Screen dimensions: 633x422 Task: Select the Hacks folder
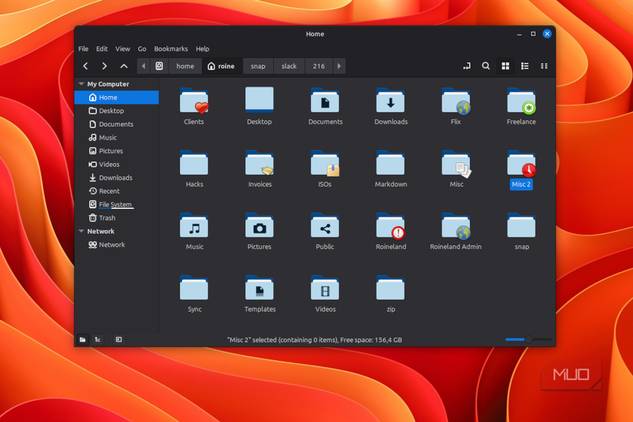coord(194,169)
